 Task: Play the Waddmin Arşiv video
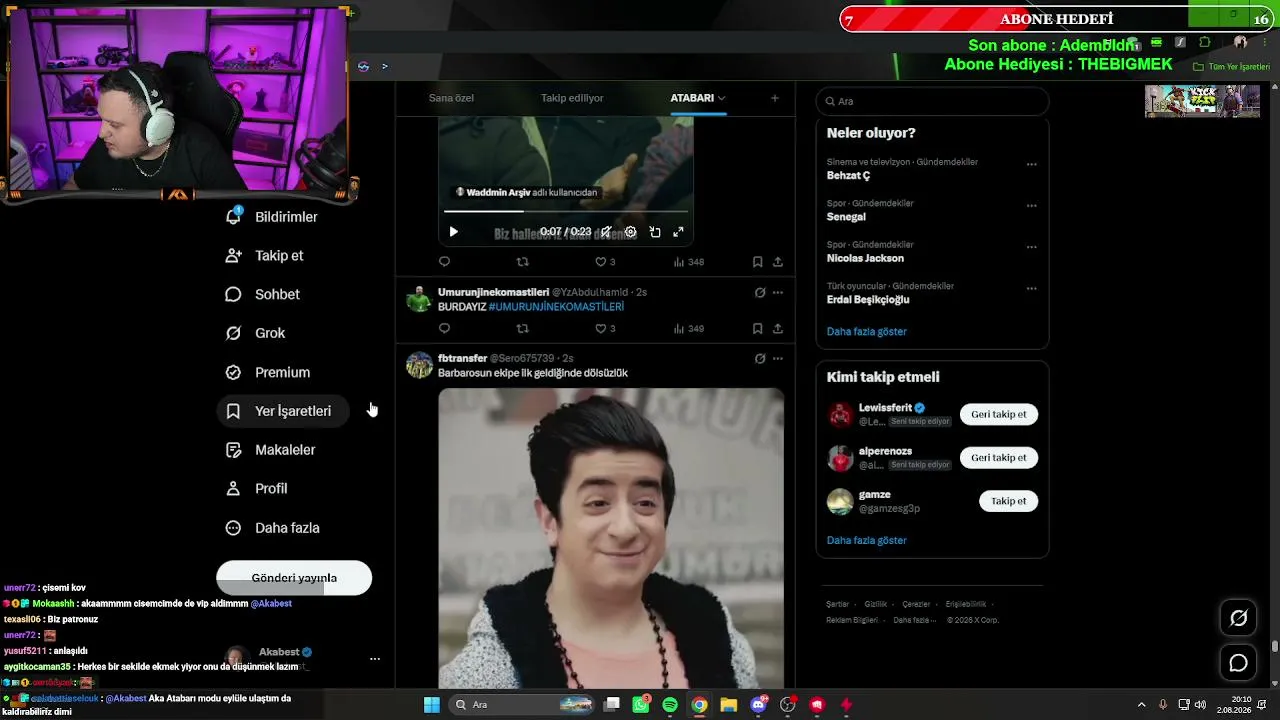453,232
